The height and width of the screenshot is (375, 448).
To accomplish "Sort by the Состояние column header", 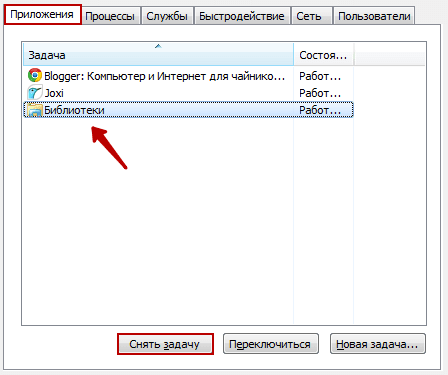I will point(323,54).
